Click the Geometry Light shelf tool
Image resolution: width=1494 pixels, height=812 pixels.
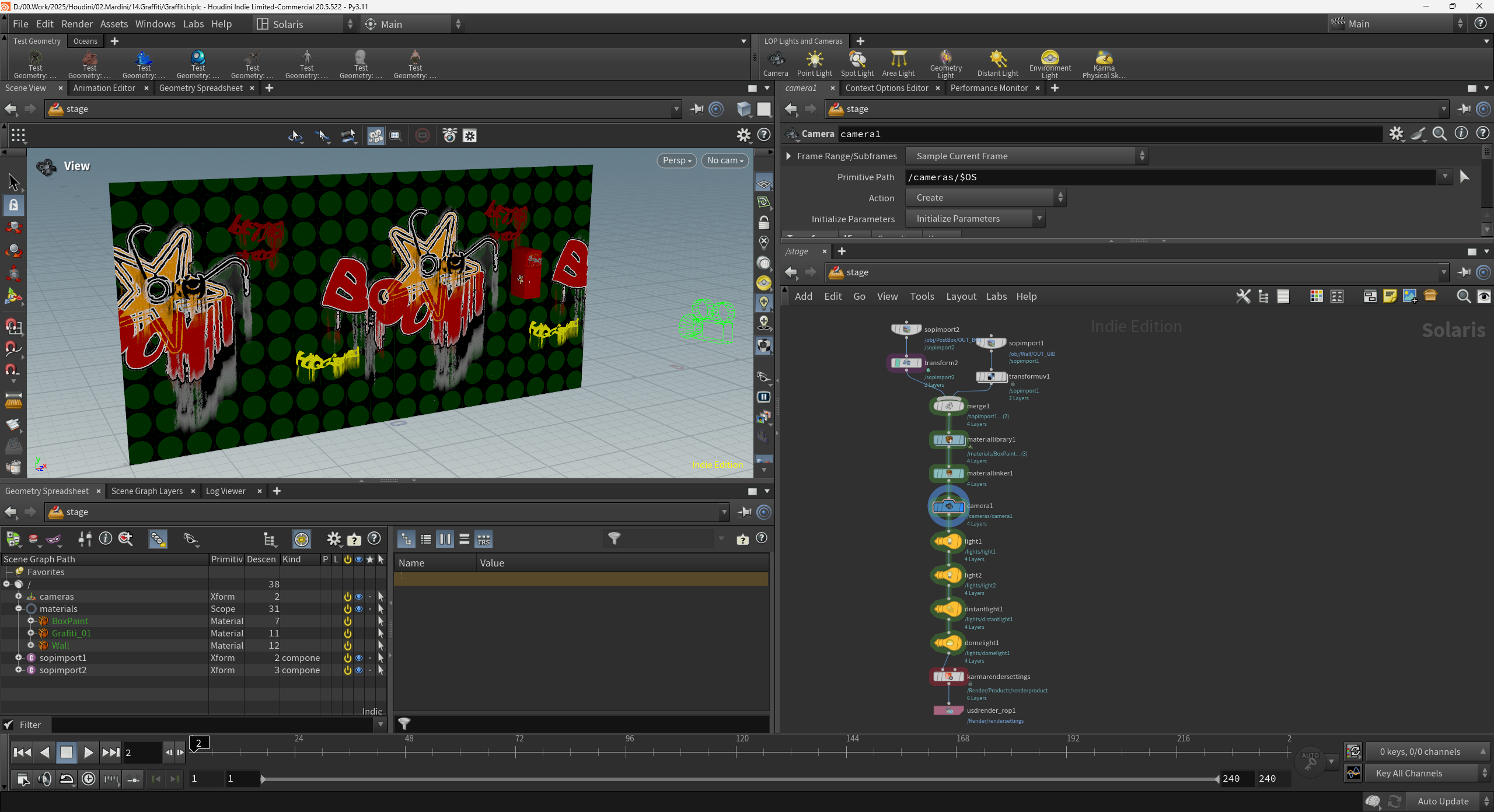coord(946,64)
